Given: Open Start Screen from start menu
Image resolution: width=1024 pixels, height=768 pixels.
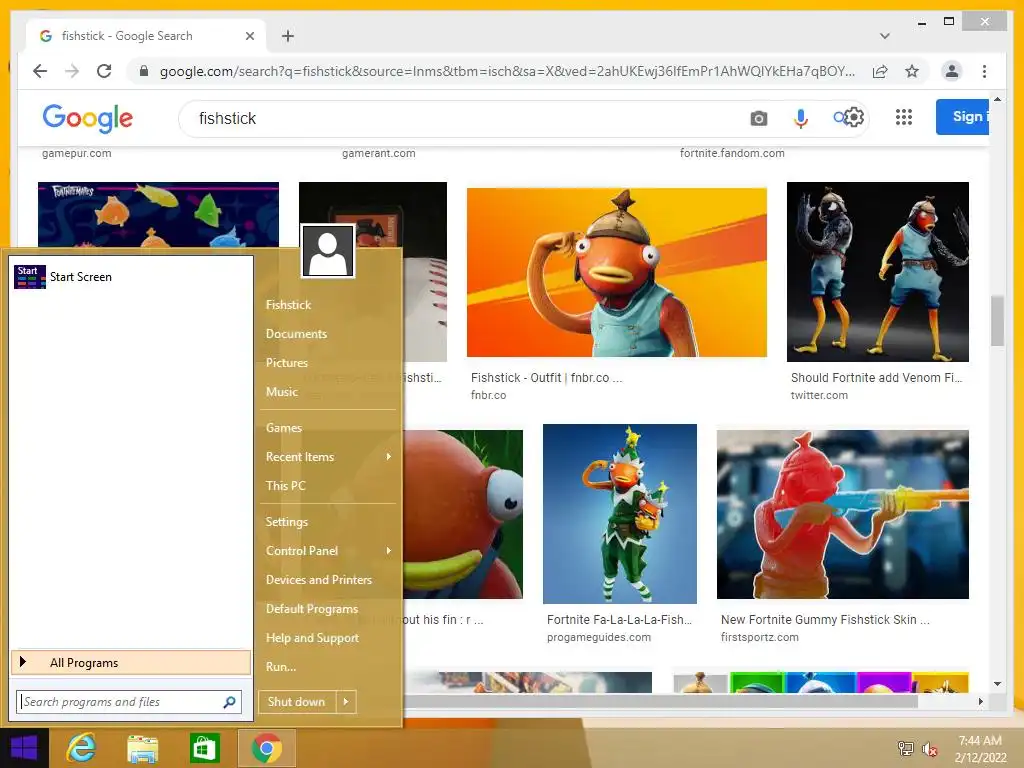Looking at the screenshot, I should coord(131,277).
